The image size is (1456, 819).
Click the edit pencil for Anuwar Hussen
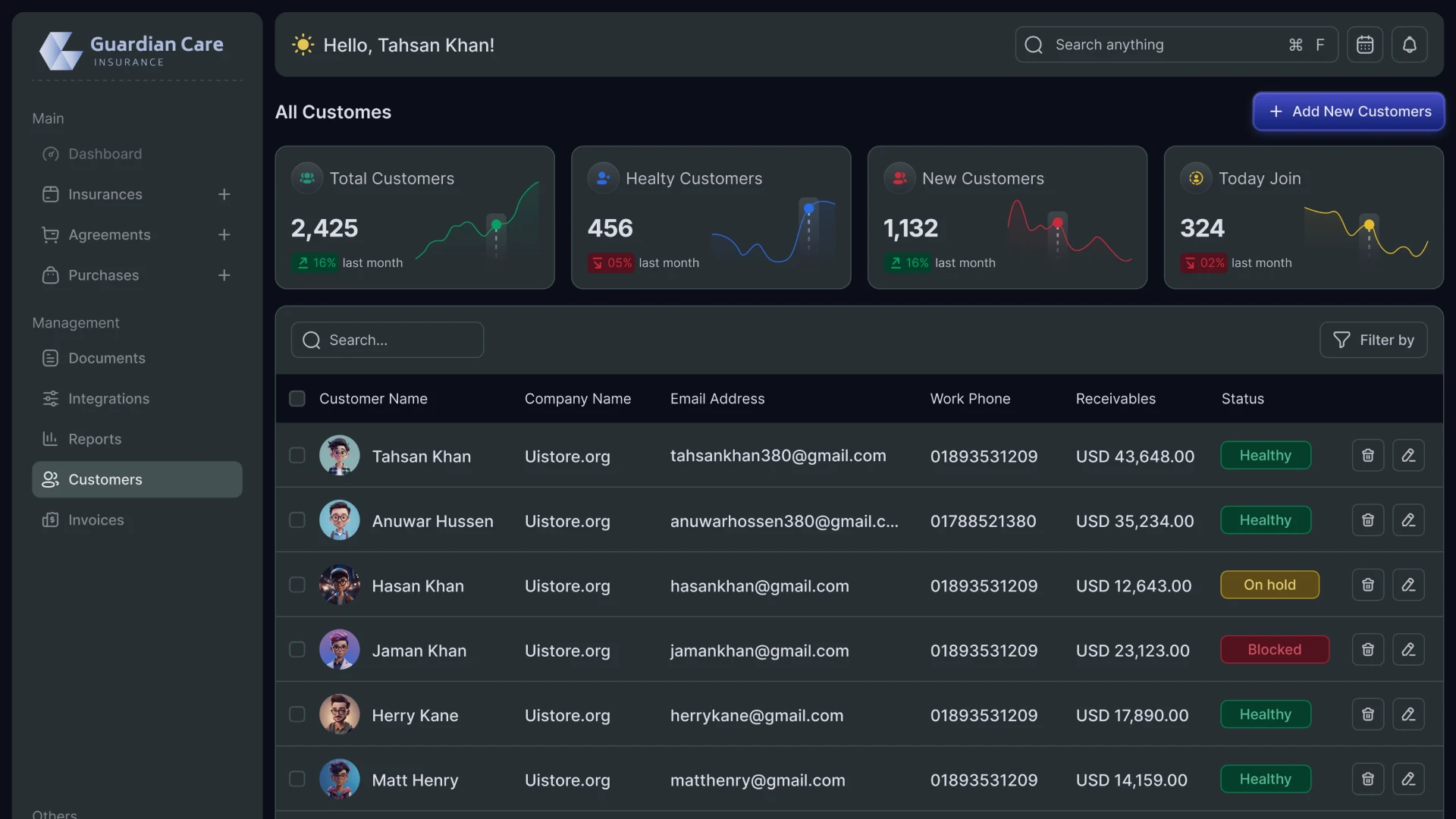(x=1408, y=519)
